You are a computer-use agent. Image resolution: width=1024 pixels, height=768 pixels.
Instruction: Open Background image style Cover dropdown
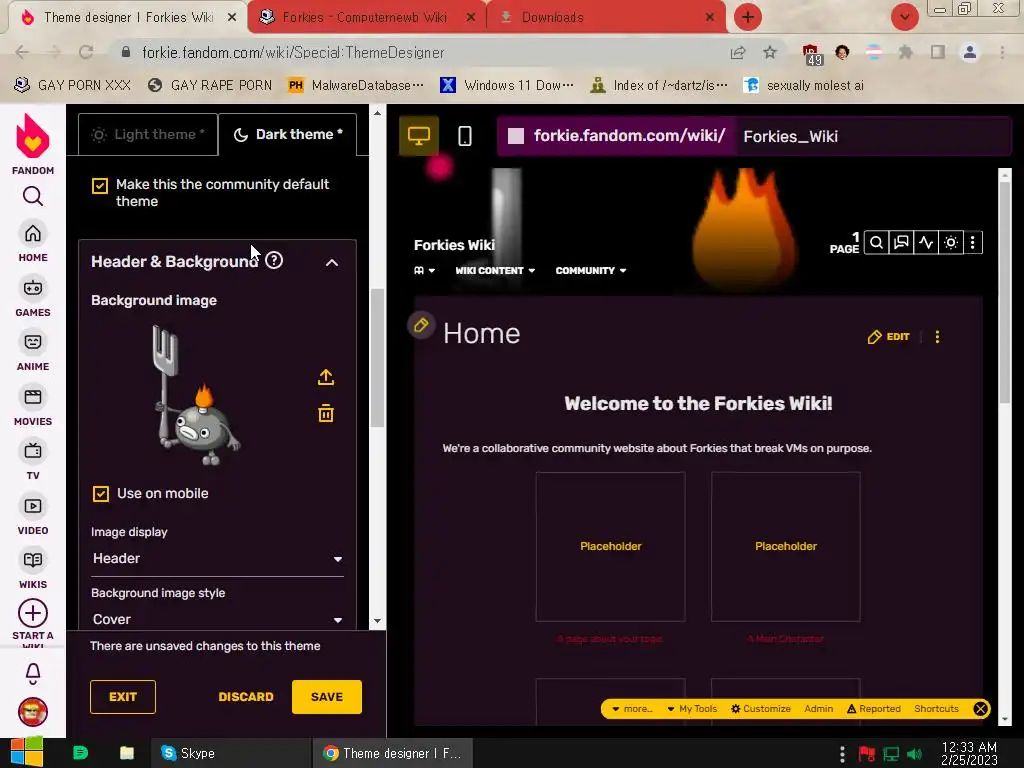(x=217, y=619)
